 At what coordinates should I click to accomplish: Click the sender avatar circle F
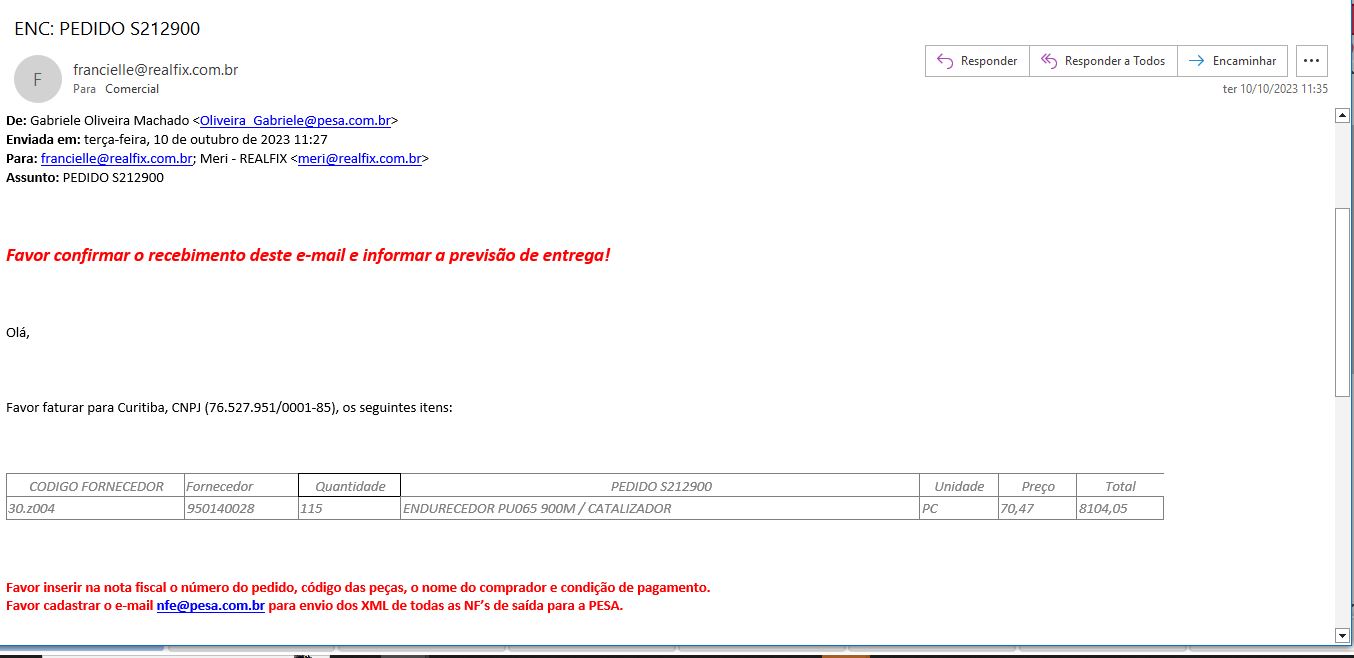[38, 79]
